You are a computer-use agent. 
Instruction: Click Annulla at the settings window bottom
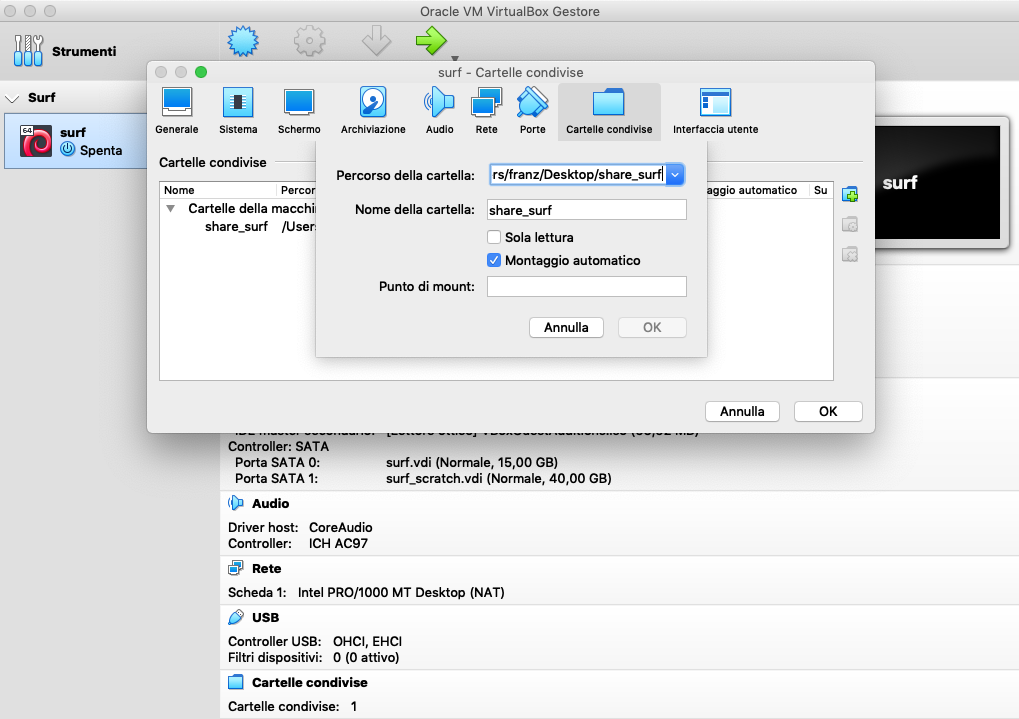[x=742, y=412]
